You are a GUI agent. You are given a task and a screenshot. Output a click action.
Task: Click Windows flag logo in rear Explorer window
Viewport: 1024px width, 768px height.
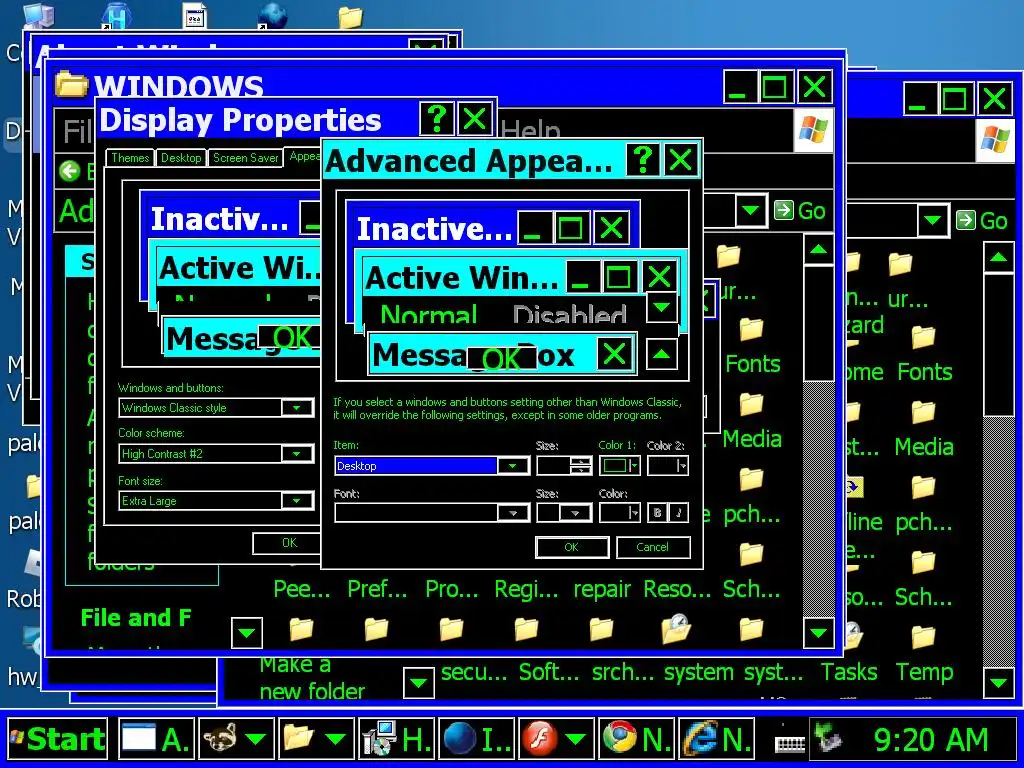click(x=995, y=139)
